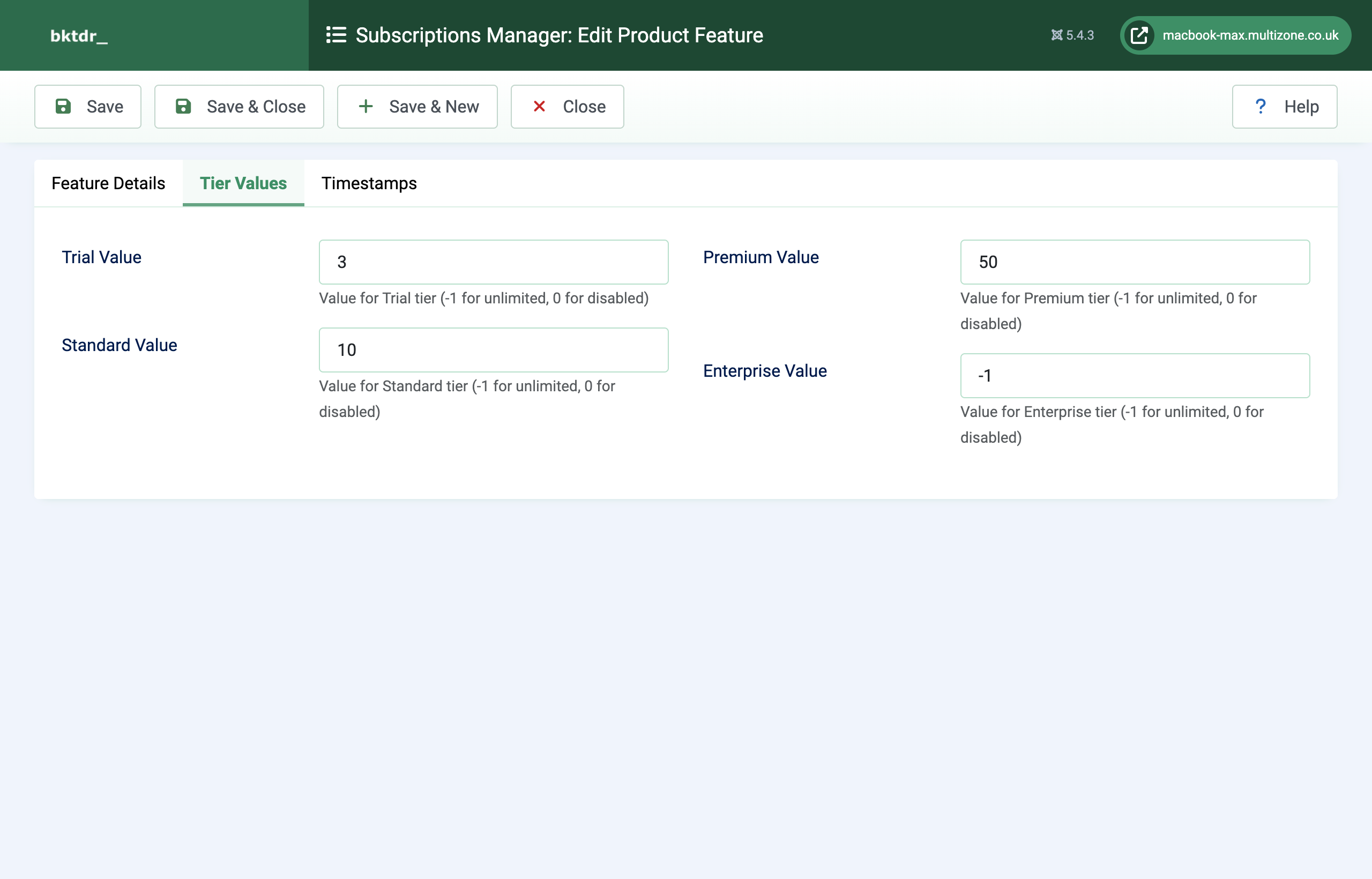This screenshot has height=879, width=1372.
Task: Click the save disk icon on Save button
Action: [x=63, y=106]
